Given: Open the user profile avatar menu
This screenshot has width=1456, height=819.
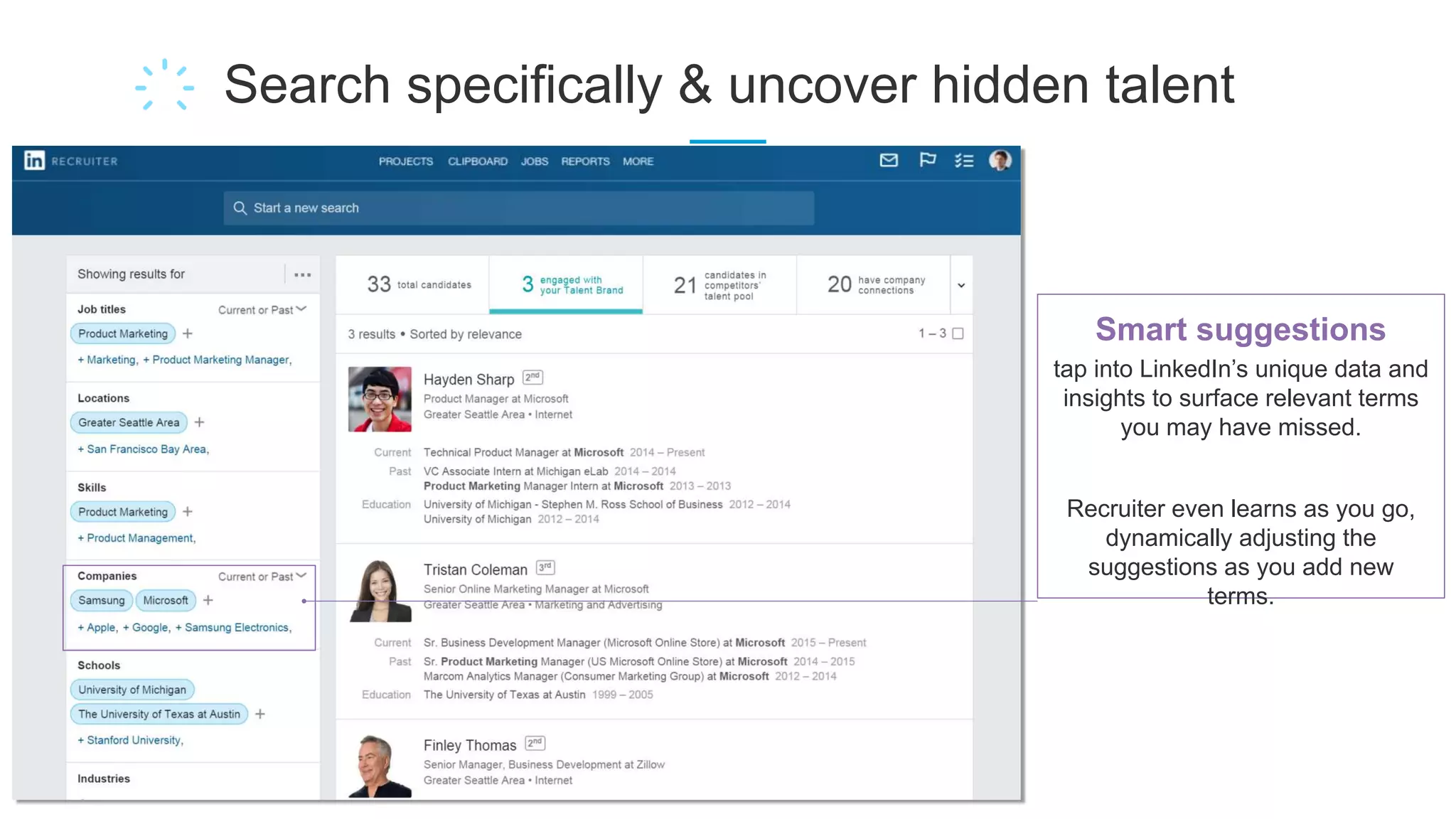Looking at the screenshot, I should [x=1000, y=160].
